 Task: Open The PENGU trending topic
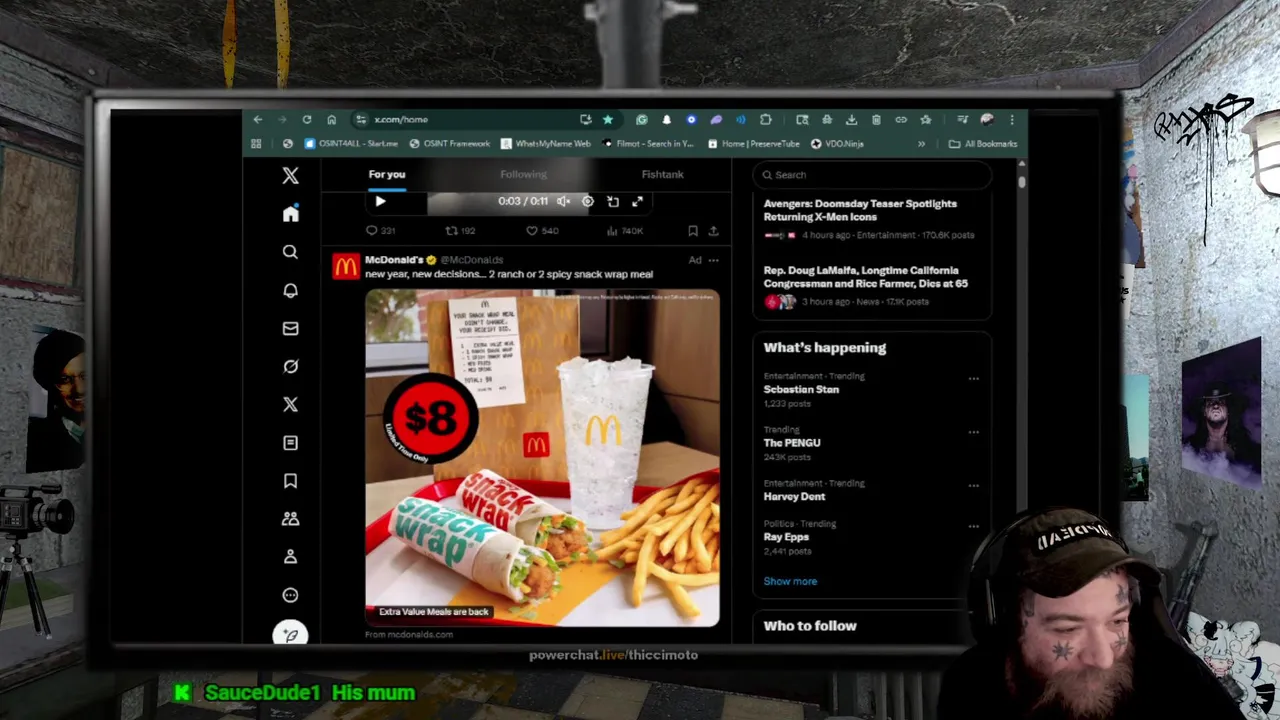point(792,443)
